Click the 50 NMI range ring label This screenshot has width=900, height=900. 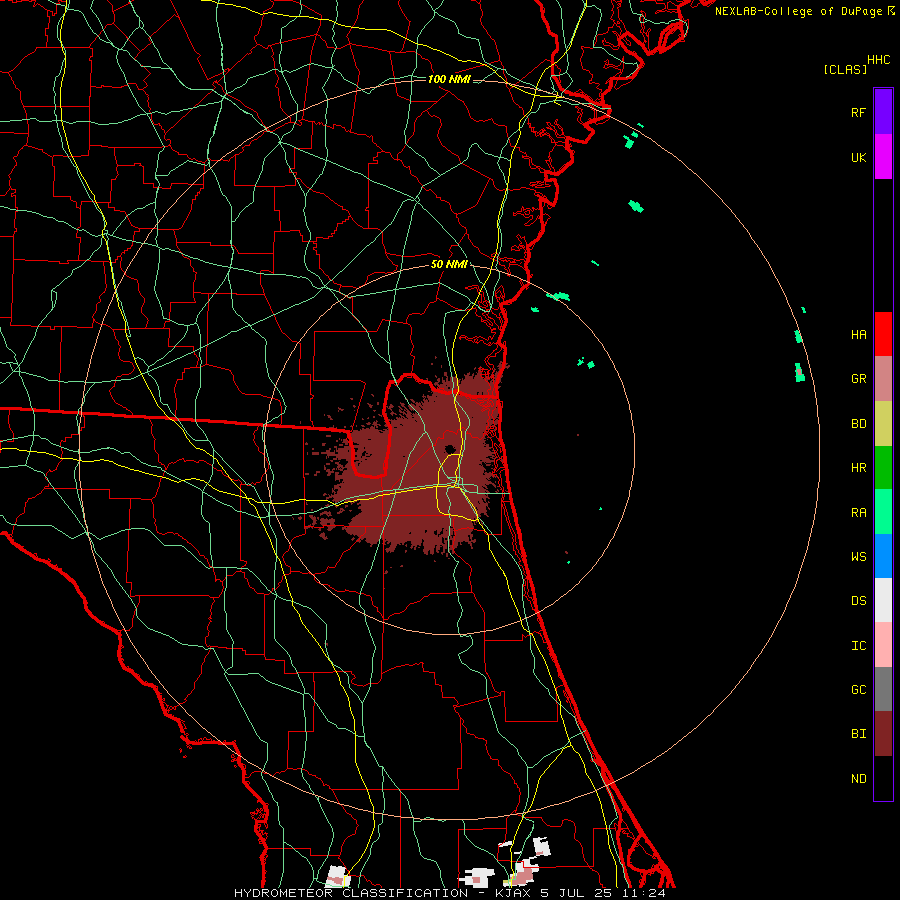point(449,265)
